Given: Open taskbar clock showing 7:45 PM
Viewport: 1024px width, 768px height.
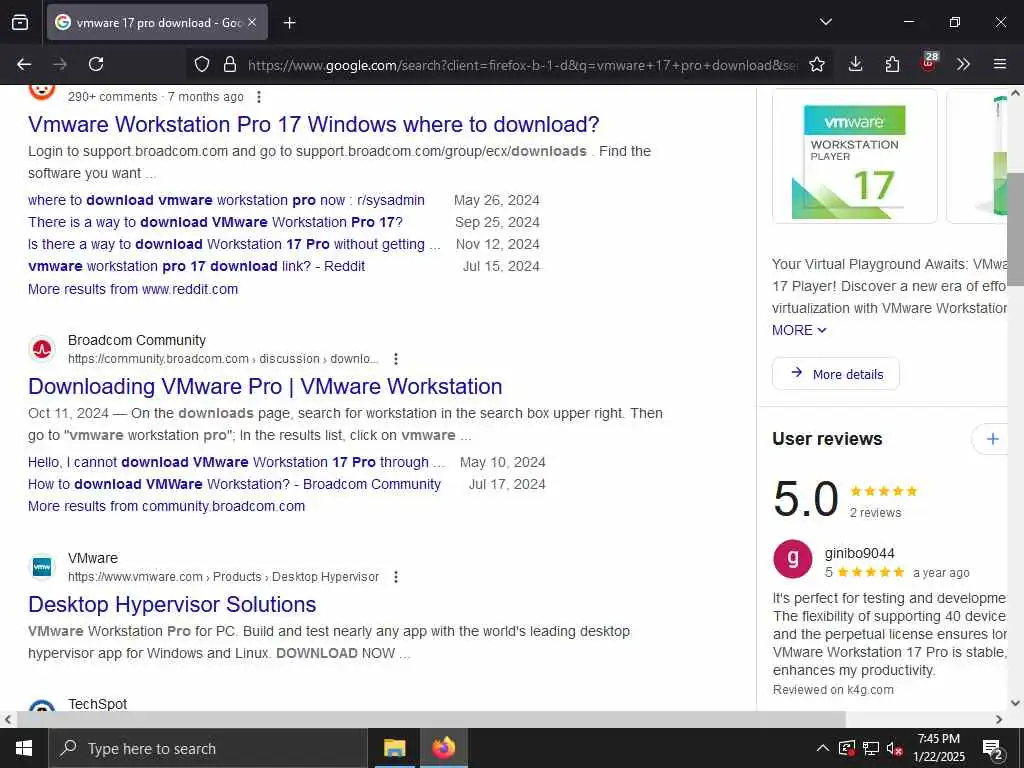Looking at the screenshot, I should tap(938, 748).
